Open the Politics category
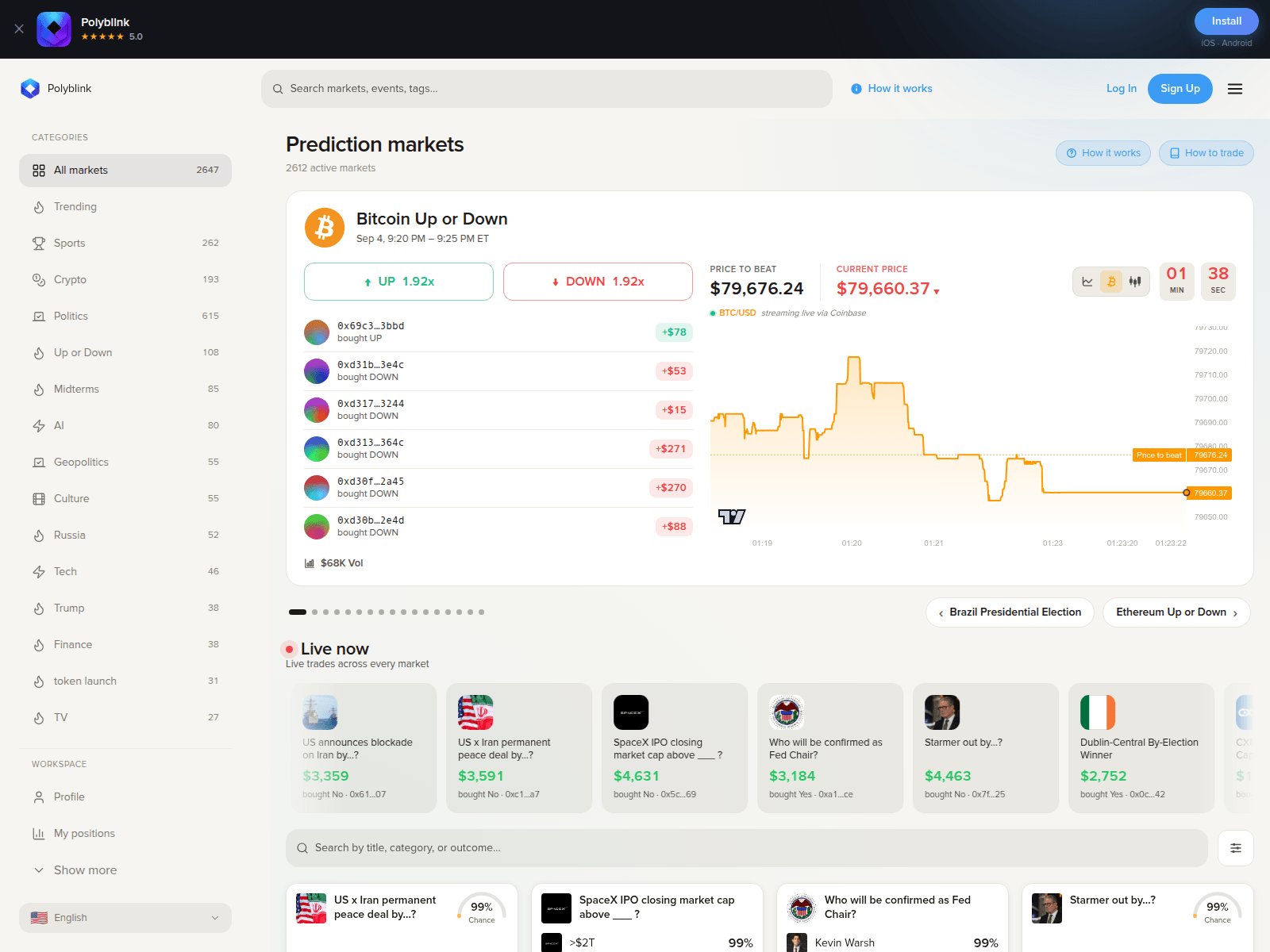 click(x=125, y=317)
